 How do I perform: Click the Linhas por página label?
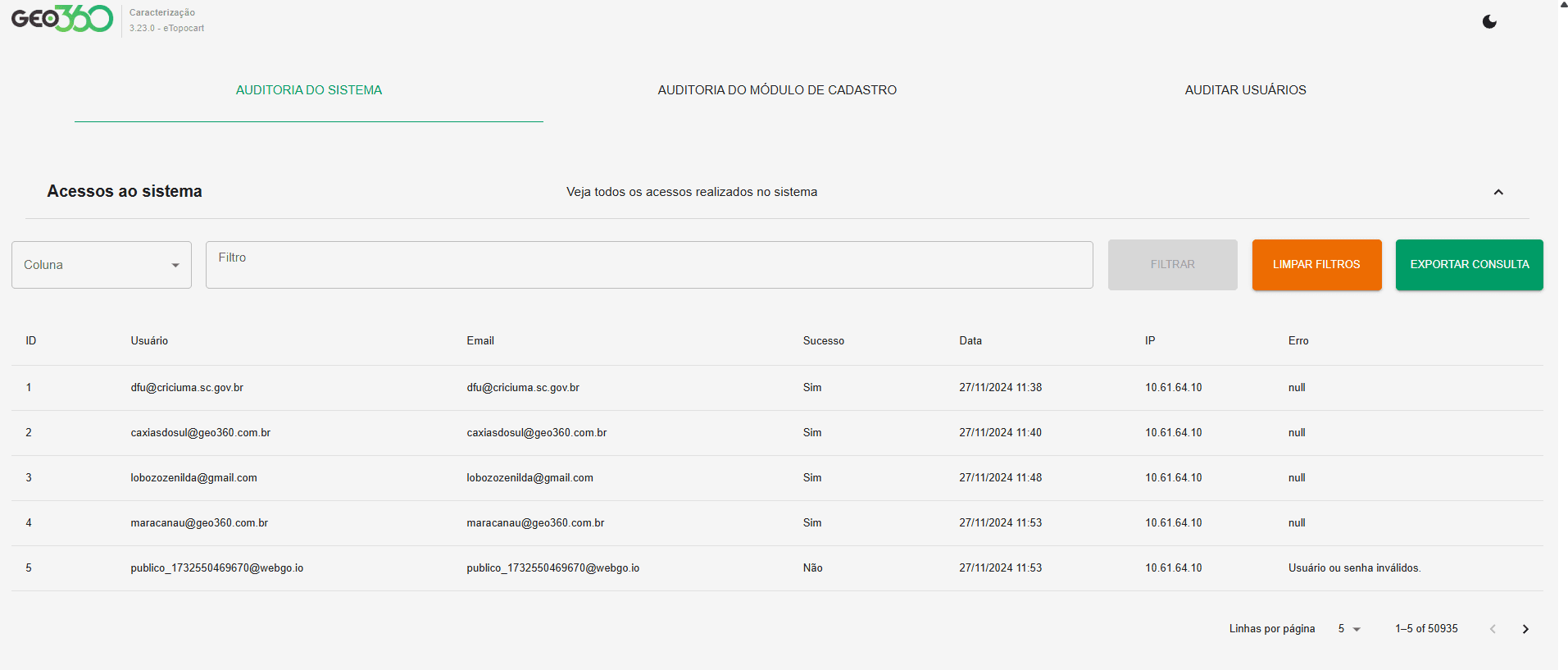(1272, 629)
